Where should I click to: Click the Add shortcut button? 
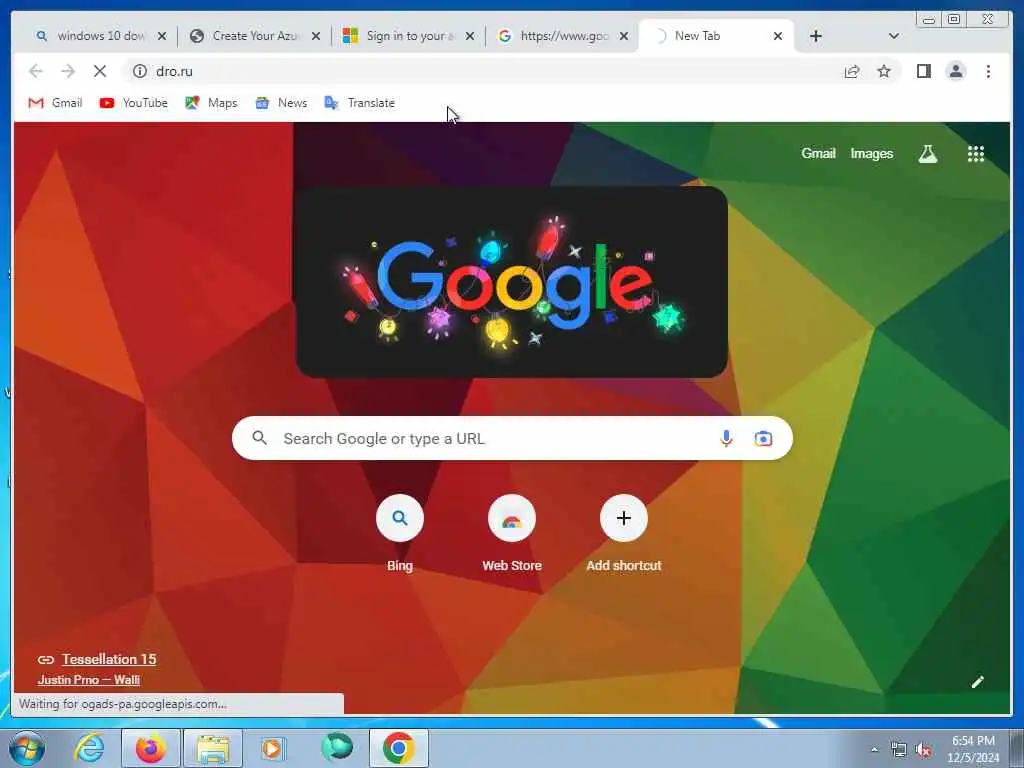(624, 534)
